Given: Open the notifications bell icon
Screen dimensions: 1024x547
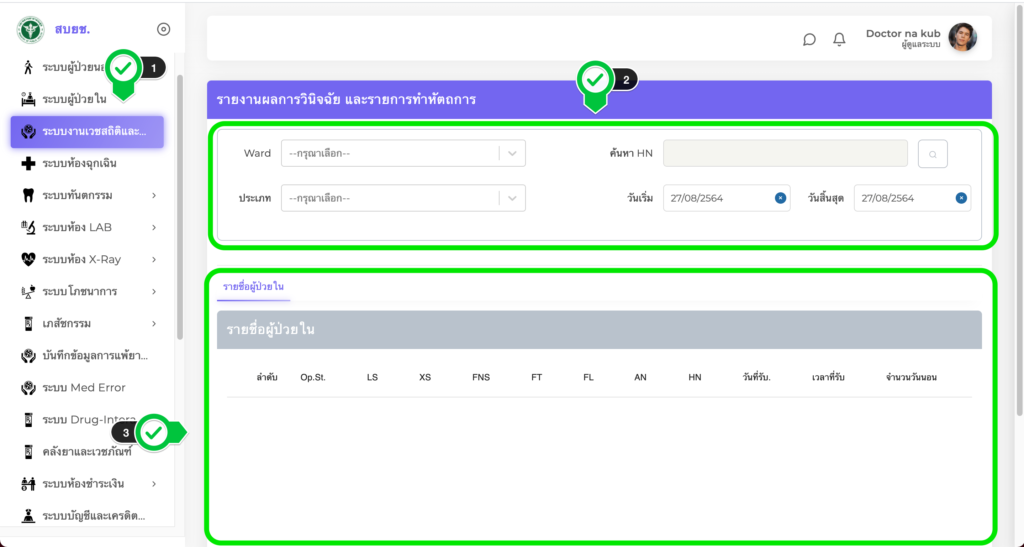Looking at the screenshot, I should (x=839, y=39).
